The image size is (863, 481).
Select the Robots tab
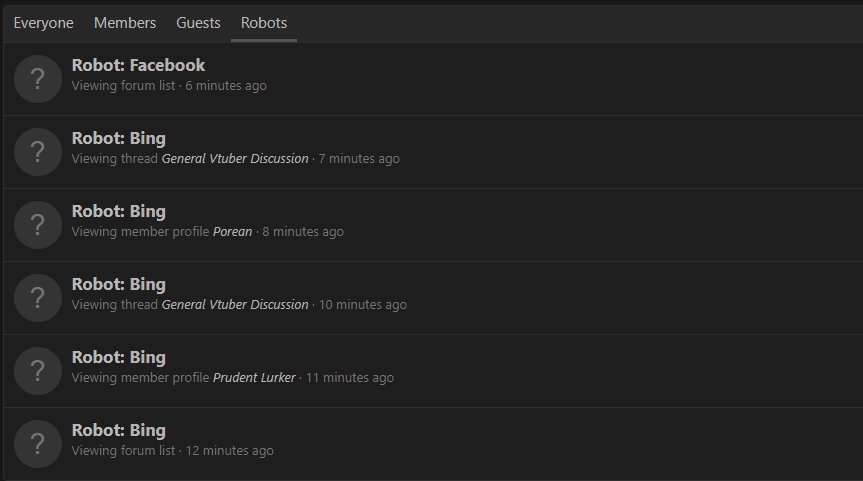click(x=264, y=23)
